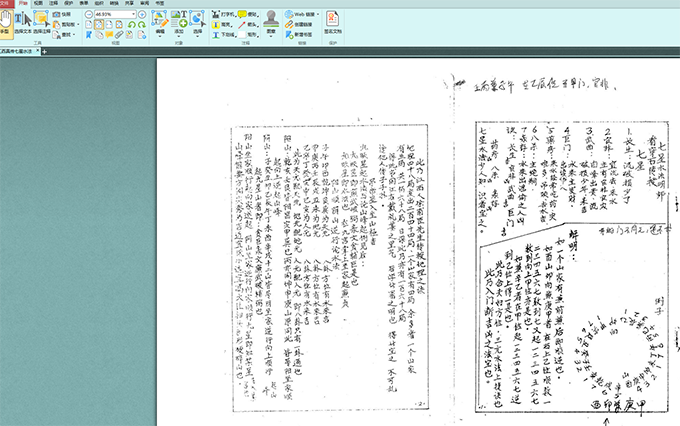Viewport: 680px width, 426px height.
Task: Open the File menu tab
Action: (7, 3)
